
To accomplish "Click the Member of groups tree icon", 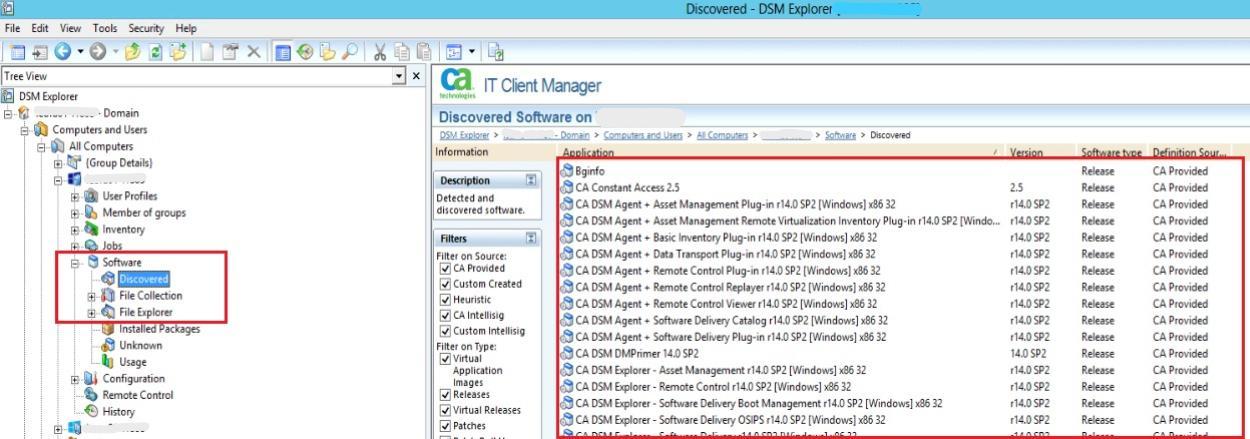I will 92,213.
